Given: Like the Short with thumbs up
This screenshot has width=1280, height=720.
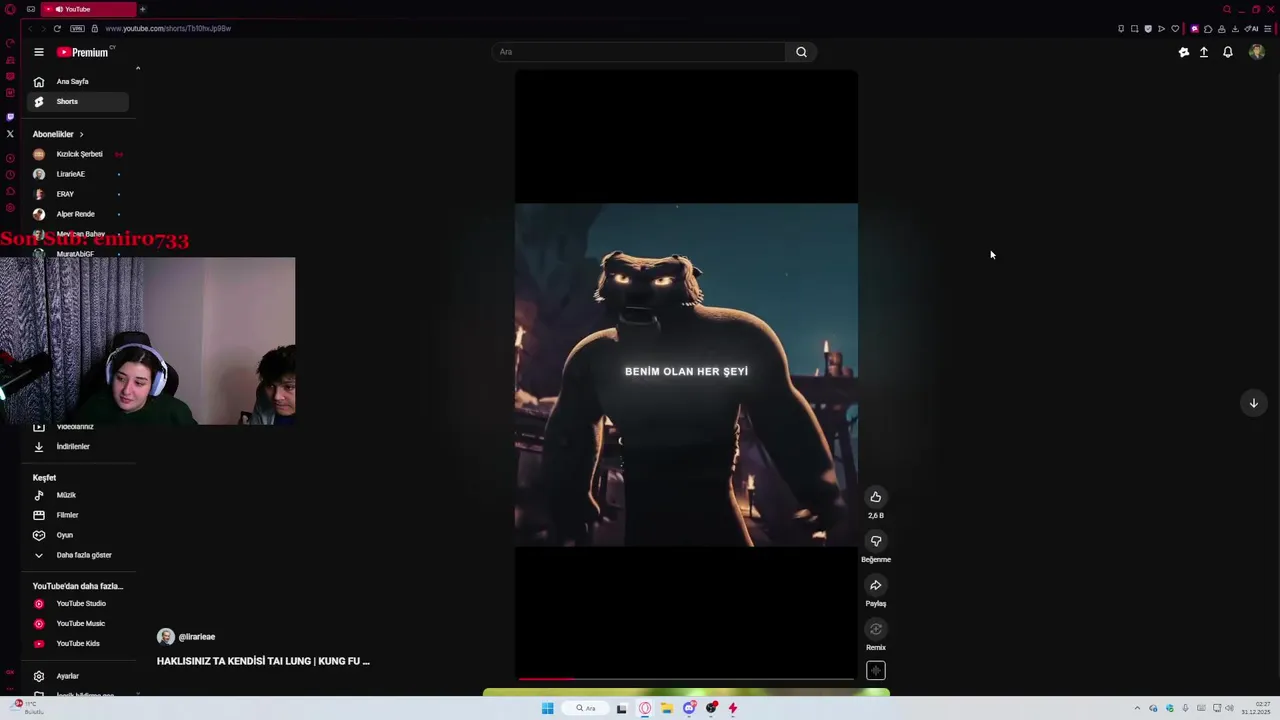Looking at the screenshot, I should (875, 497).
